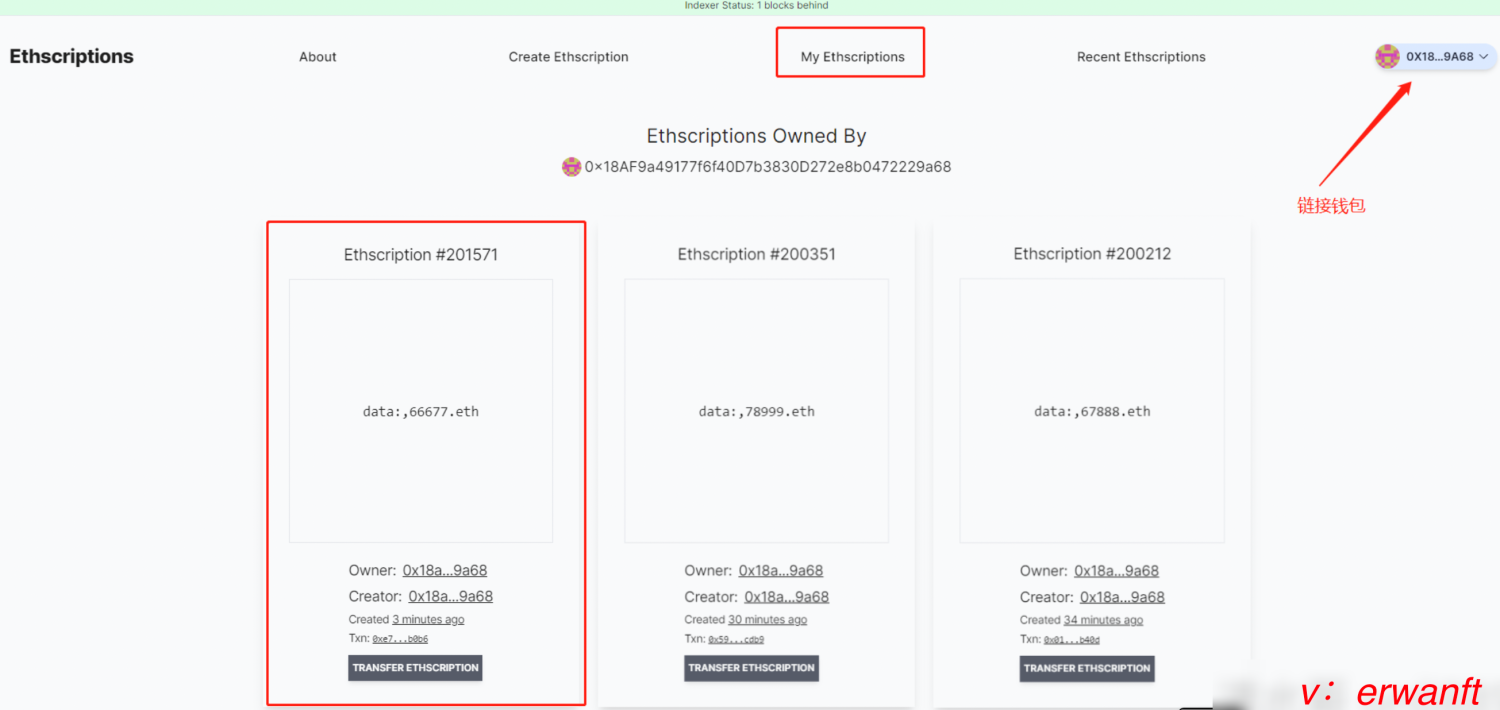Open the wallet account dropdown chevron
This screenshot has width=1500, height=710.
tap(1484, 57)
